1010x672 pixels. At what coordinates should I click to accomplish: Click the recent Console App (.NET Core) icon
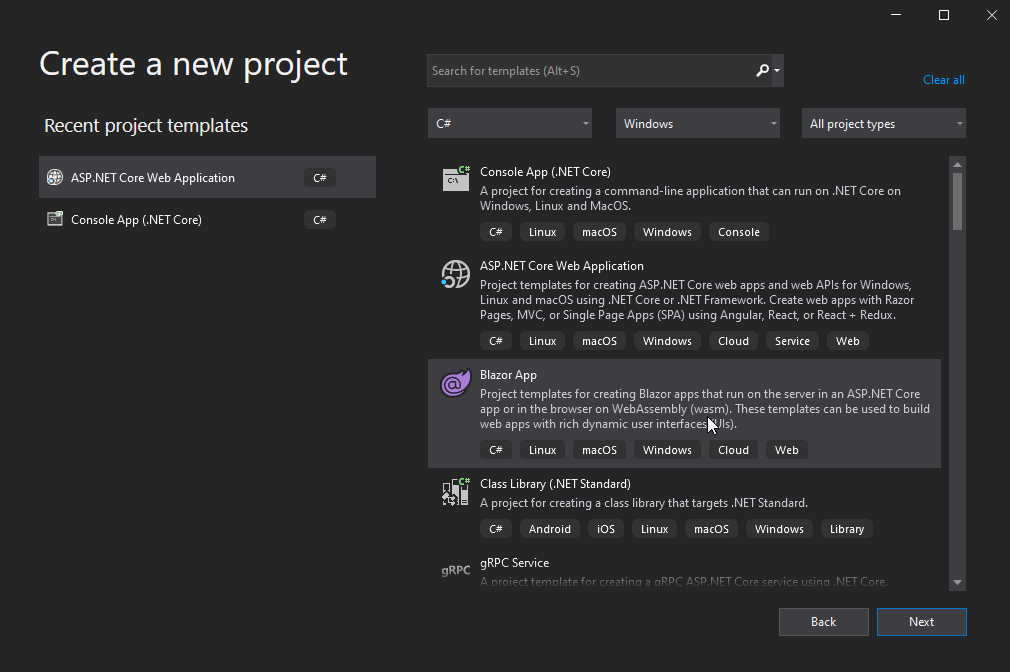click(x=55, y=219)
